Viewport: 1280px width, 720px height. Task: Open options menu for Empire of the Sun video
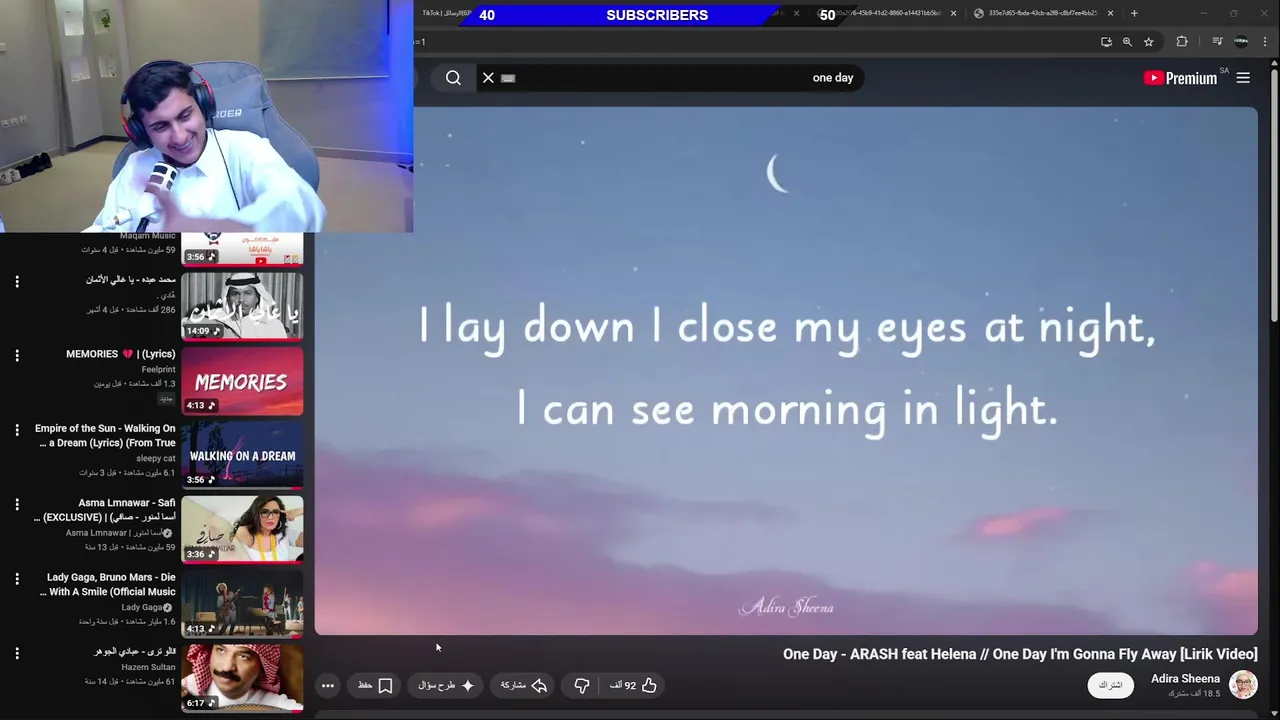[x=17, y=430]
